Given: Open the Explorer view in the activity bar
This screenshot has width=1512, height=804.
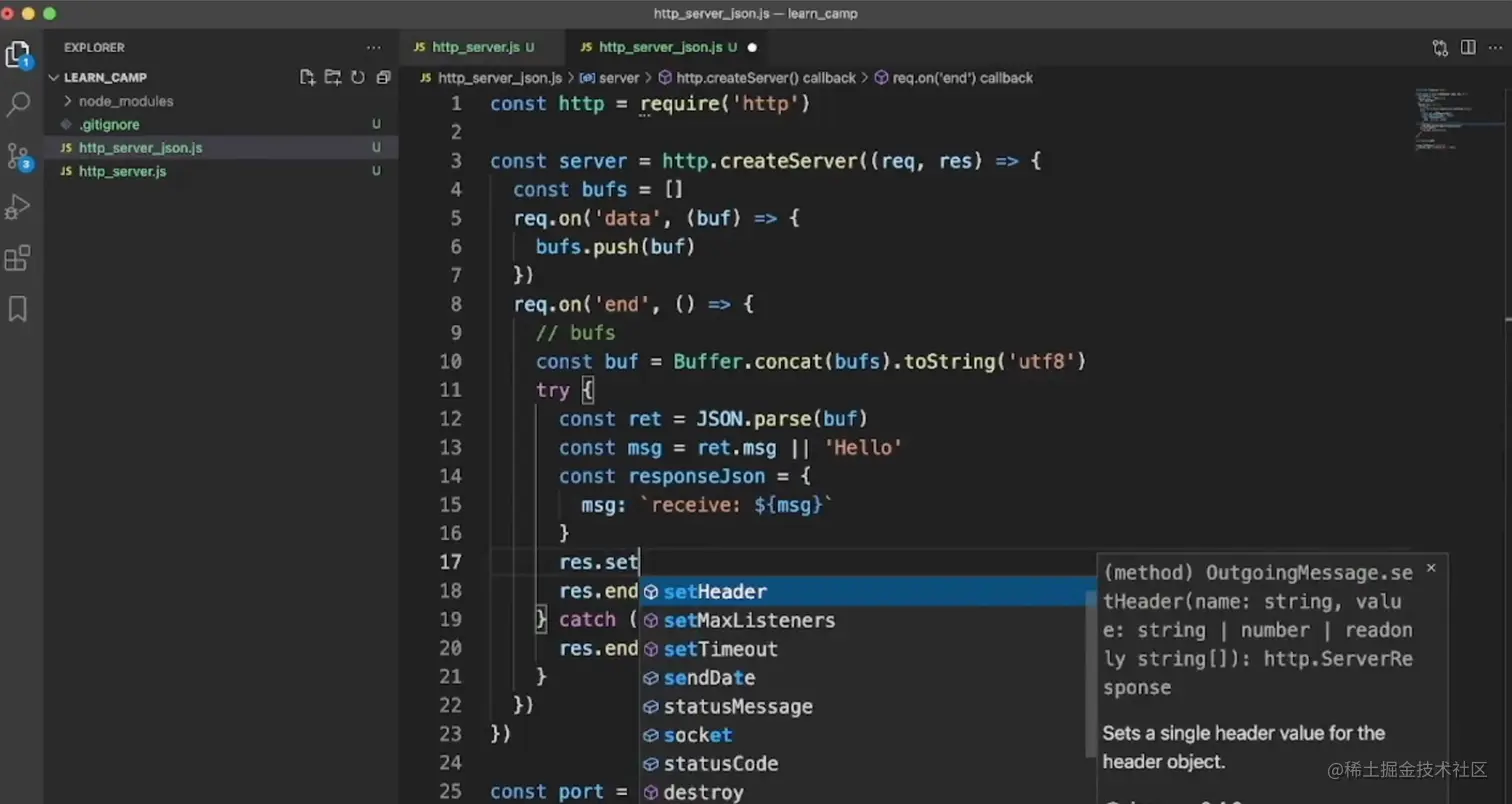Looking at the screenshot, I should tap(18, 55).
